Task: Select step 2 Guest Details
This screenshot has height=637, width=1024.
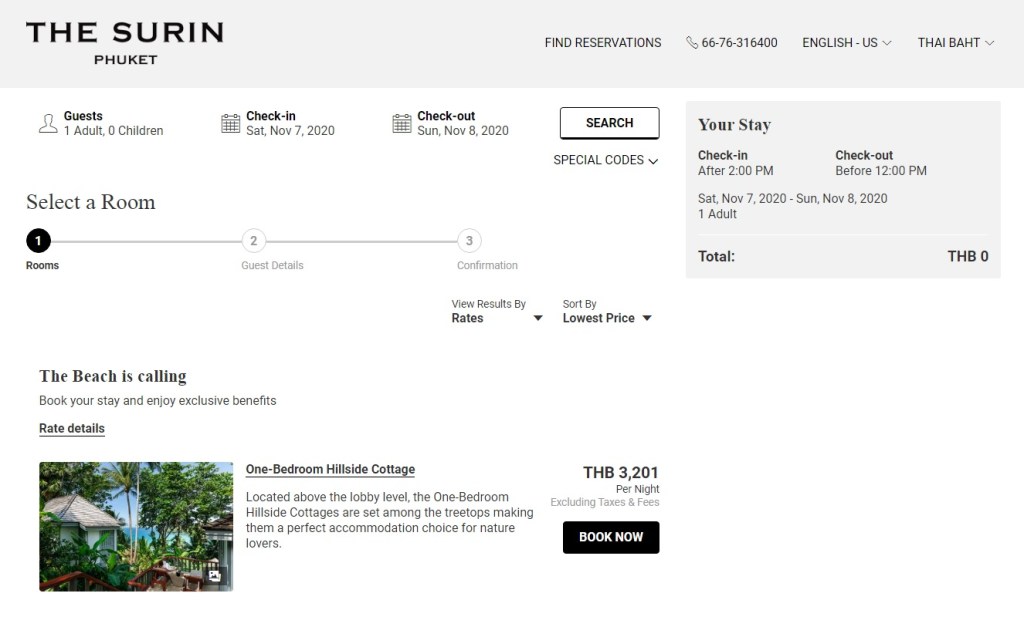Action: pyautogui.click(x=254, y=241)
